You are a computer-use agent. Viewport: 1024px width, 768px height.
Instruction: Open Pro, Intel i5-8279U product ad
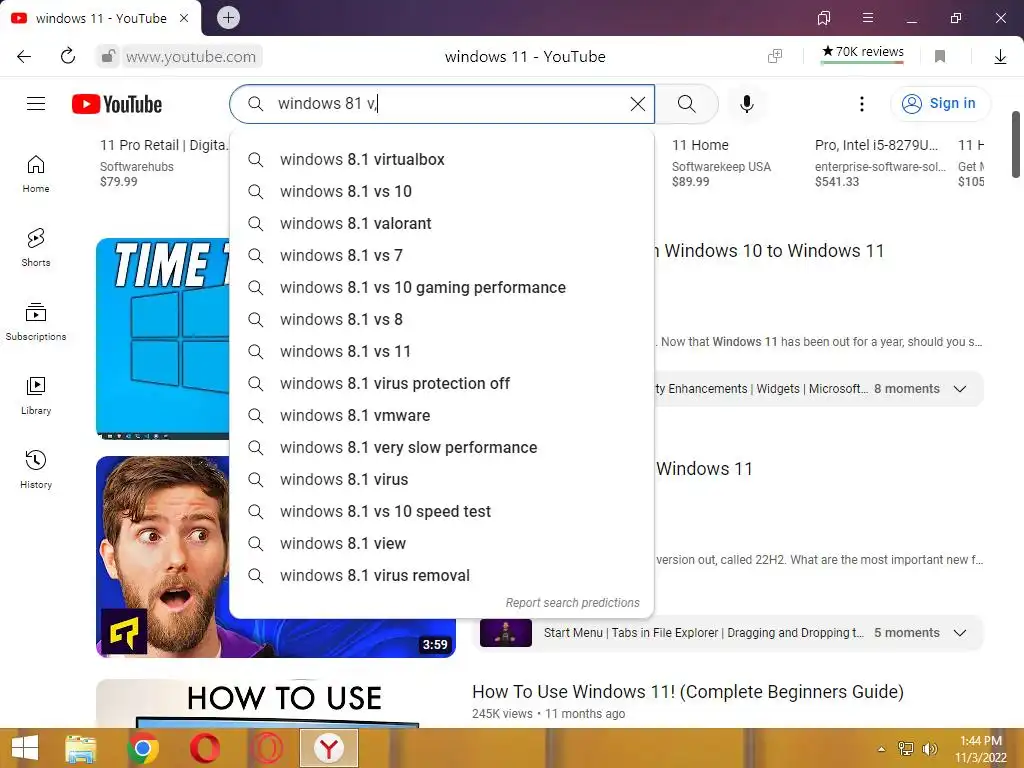880,163
